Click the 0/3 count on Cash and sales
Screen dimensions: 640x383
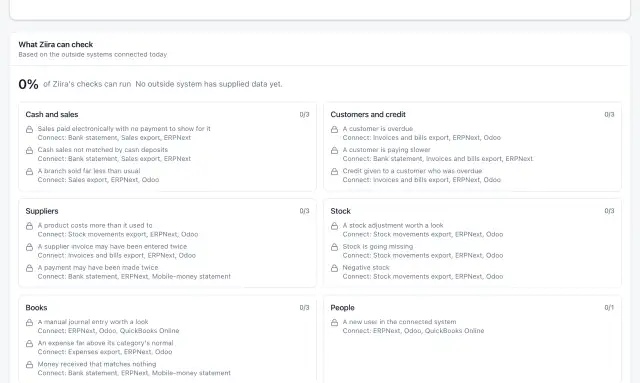click(304, 115)
